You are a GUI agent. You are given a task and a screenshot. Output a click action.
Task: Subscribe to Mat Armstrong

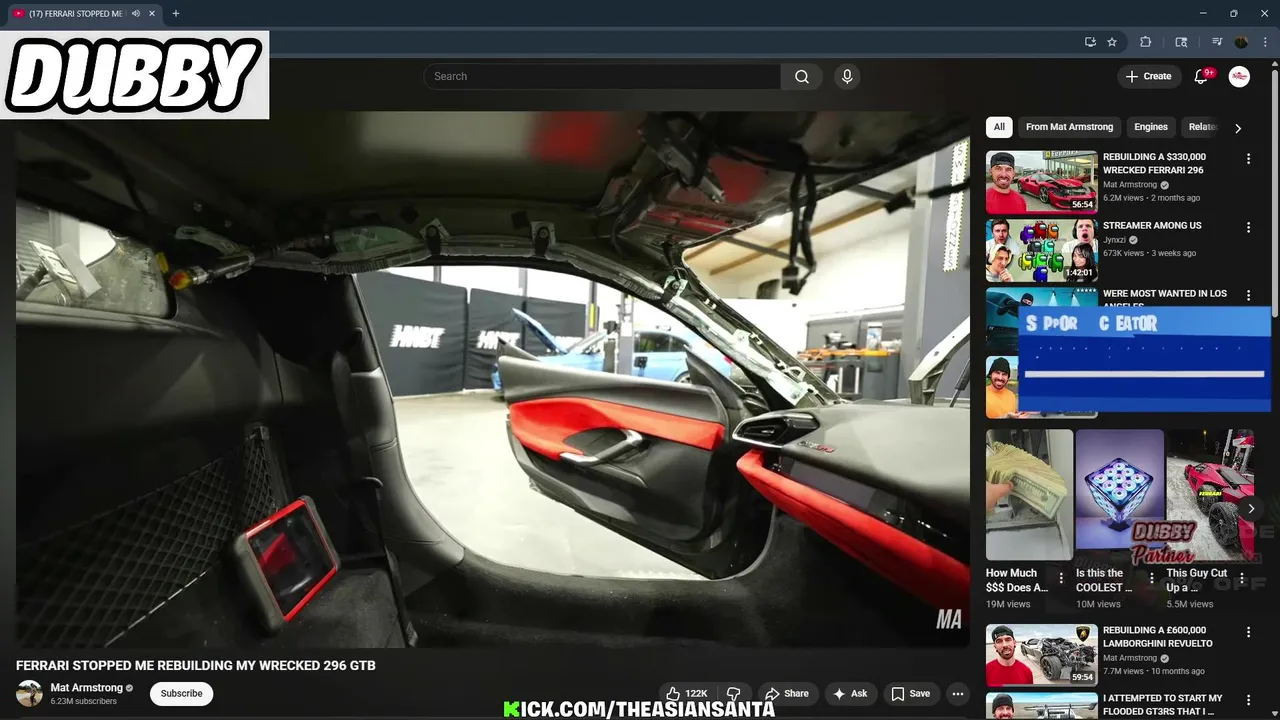pos(182,694)
